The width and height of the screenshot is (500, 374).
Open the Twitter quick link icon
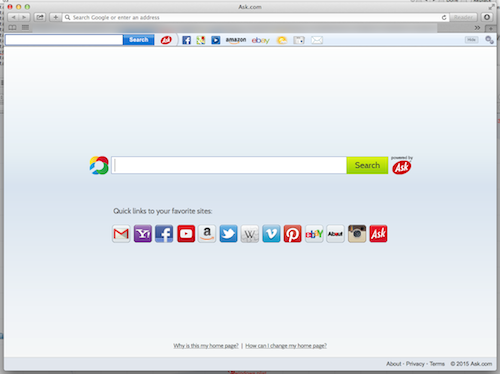click(228, 234)
